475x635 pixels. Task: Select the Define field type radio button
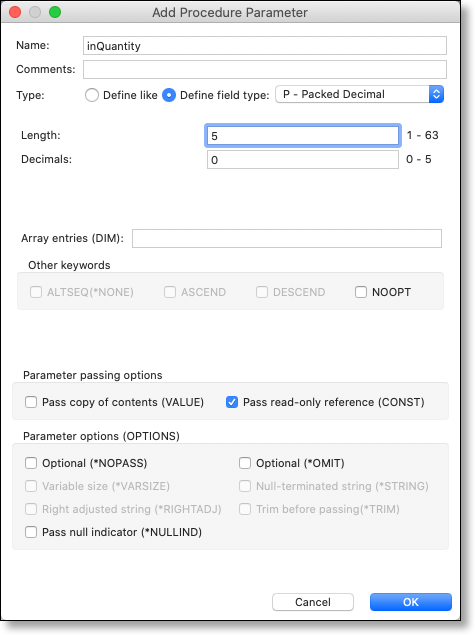(169, 95)
